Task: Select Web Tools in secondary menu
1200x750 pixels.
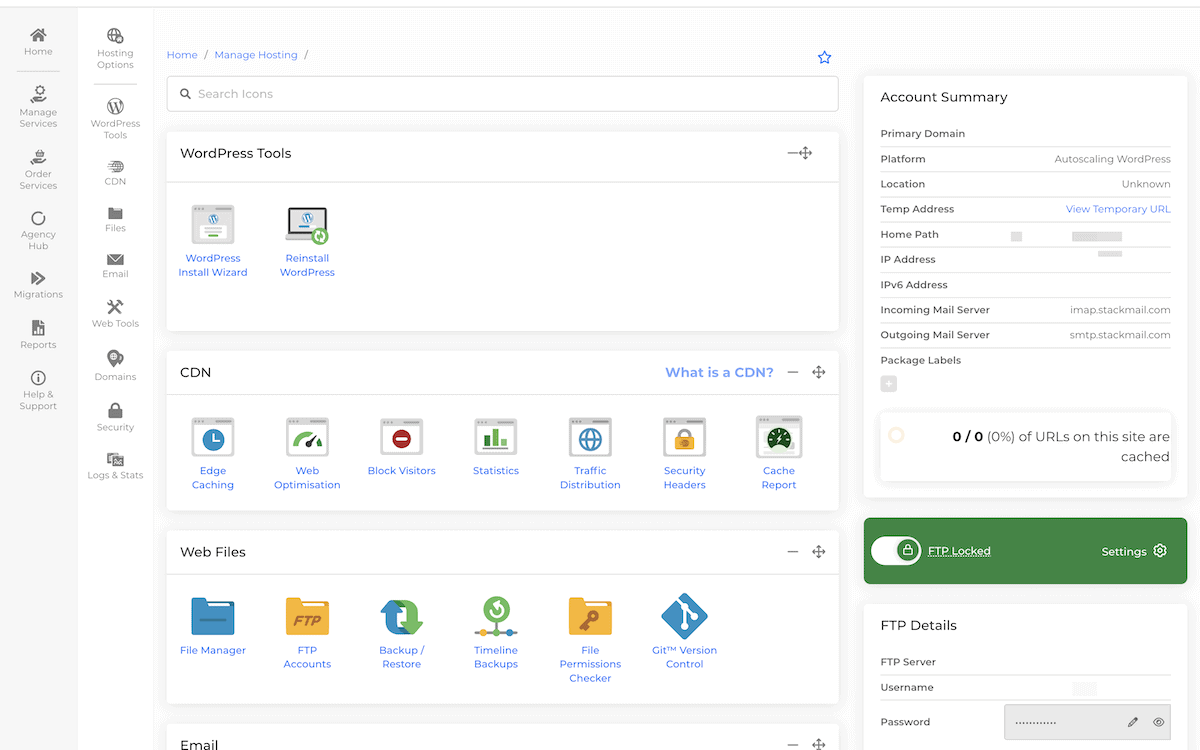Action: tap(115, 313)
